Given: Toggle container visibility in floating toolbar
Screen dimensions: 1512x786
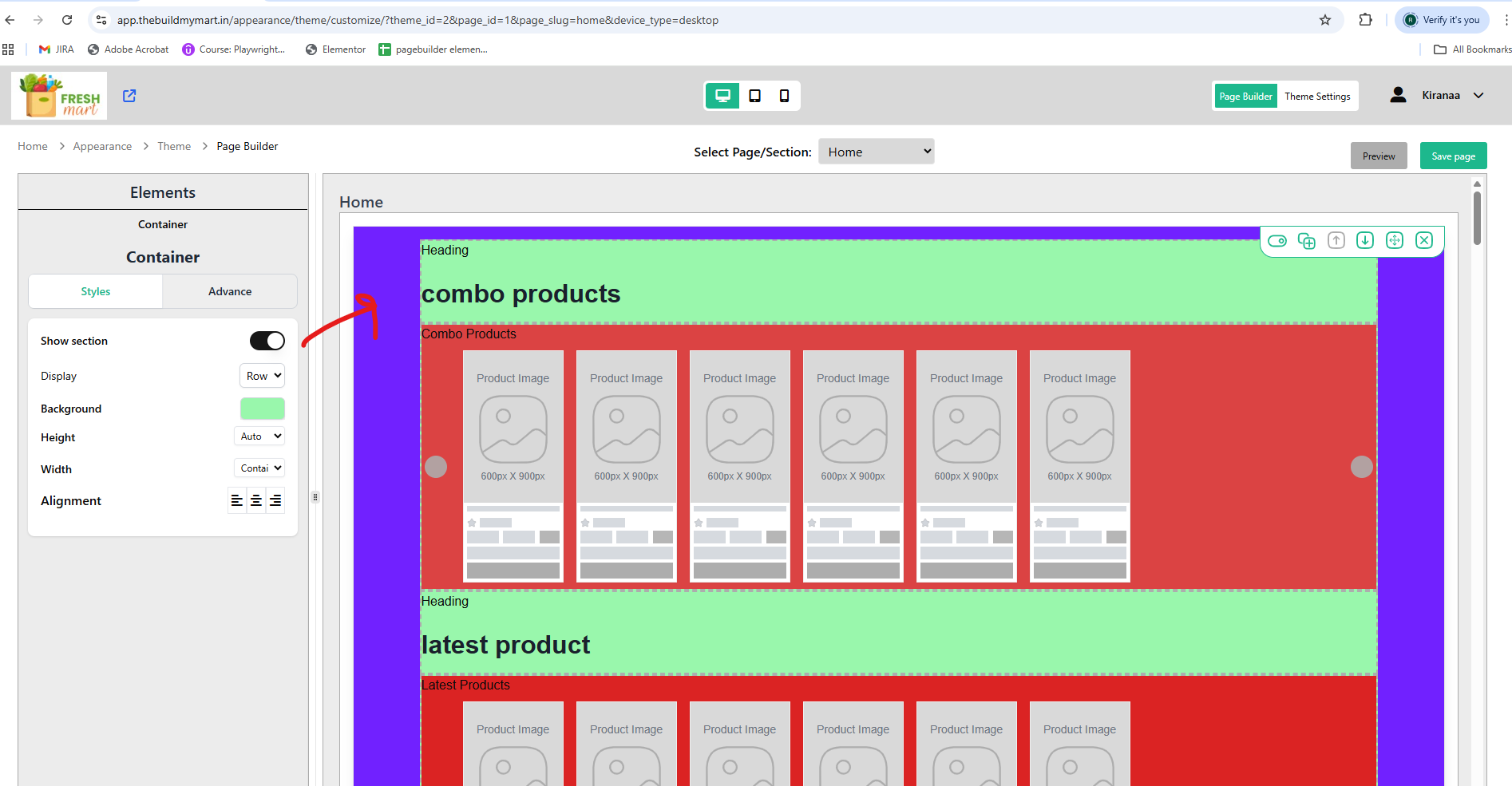Looking at the screenshot, I should tap(1277, 241).
